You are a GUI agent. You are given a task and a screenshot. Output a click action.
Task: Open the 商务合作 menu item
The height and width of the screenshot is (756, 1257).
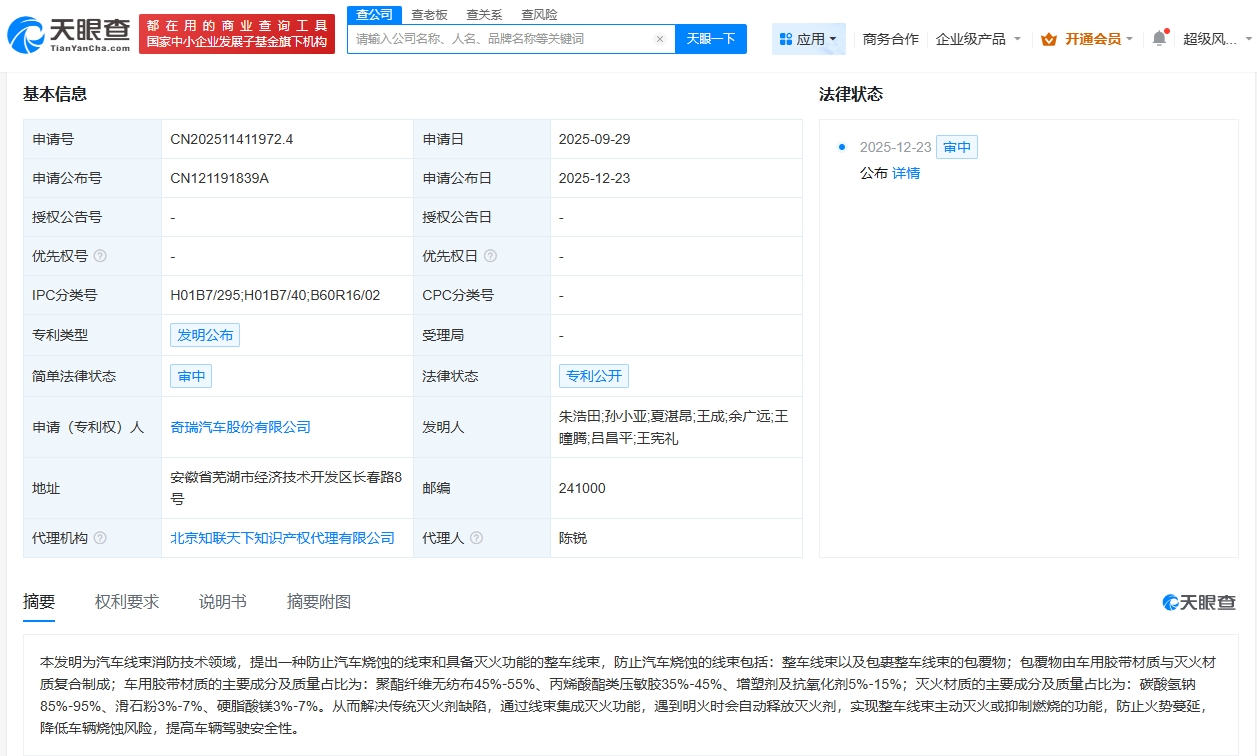[890, 36]
